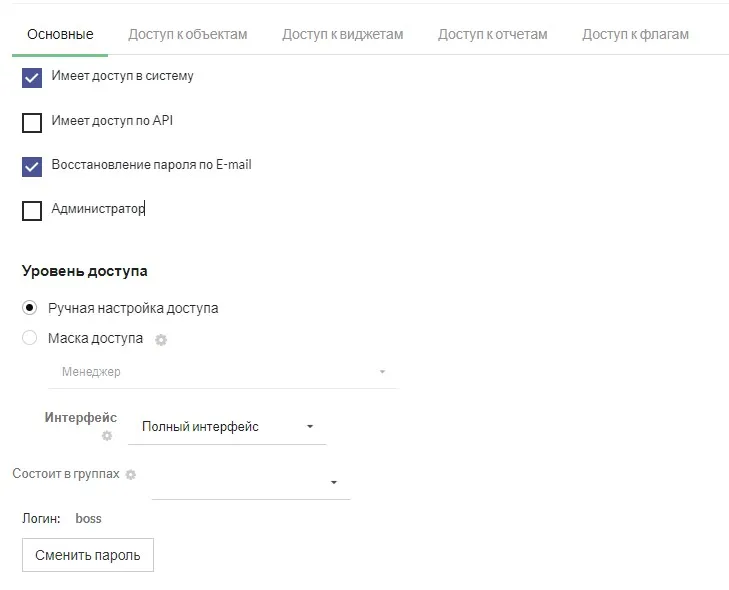
Task: Uncheck Имеет доступ в систему checkbox
Action: coord(32,78)
